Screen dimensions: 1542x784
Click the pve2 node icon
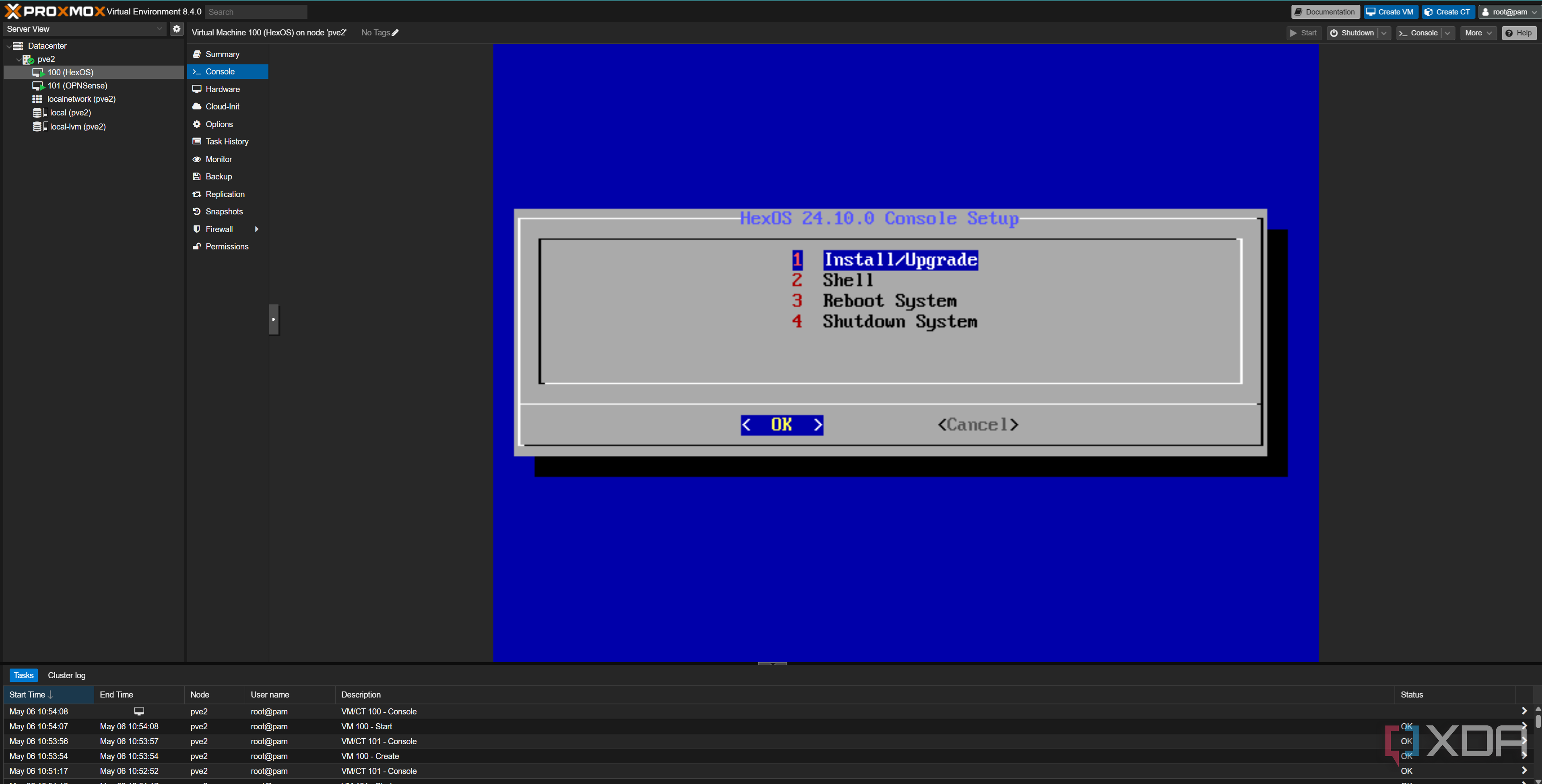point(28,59)
